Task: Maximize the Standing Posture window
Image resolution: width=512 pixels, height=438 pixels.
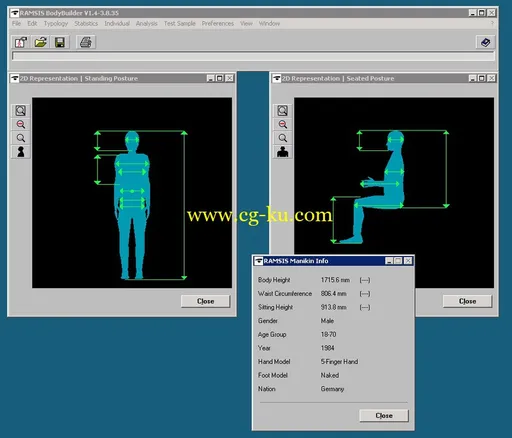Action: 220,78
